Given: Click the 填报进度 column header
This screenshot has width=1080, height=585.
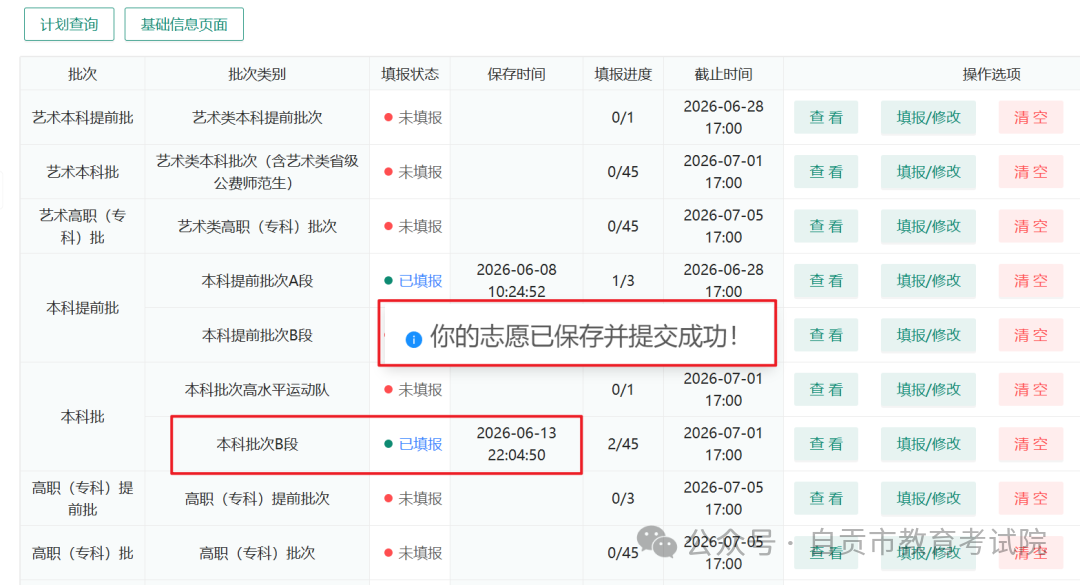Looking at the screenshot, I should [623, 74].
